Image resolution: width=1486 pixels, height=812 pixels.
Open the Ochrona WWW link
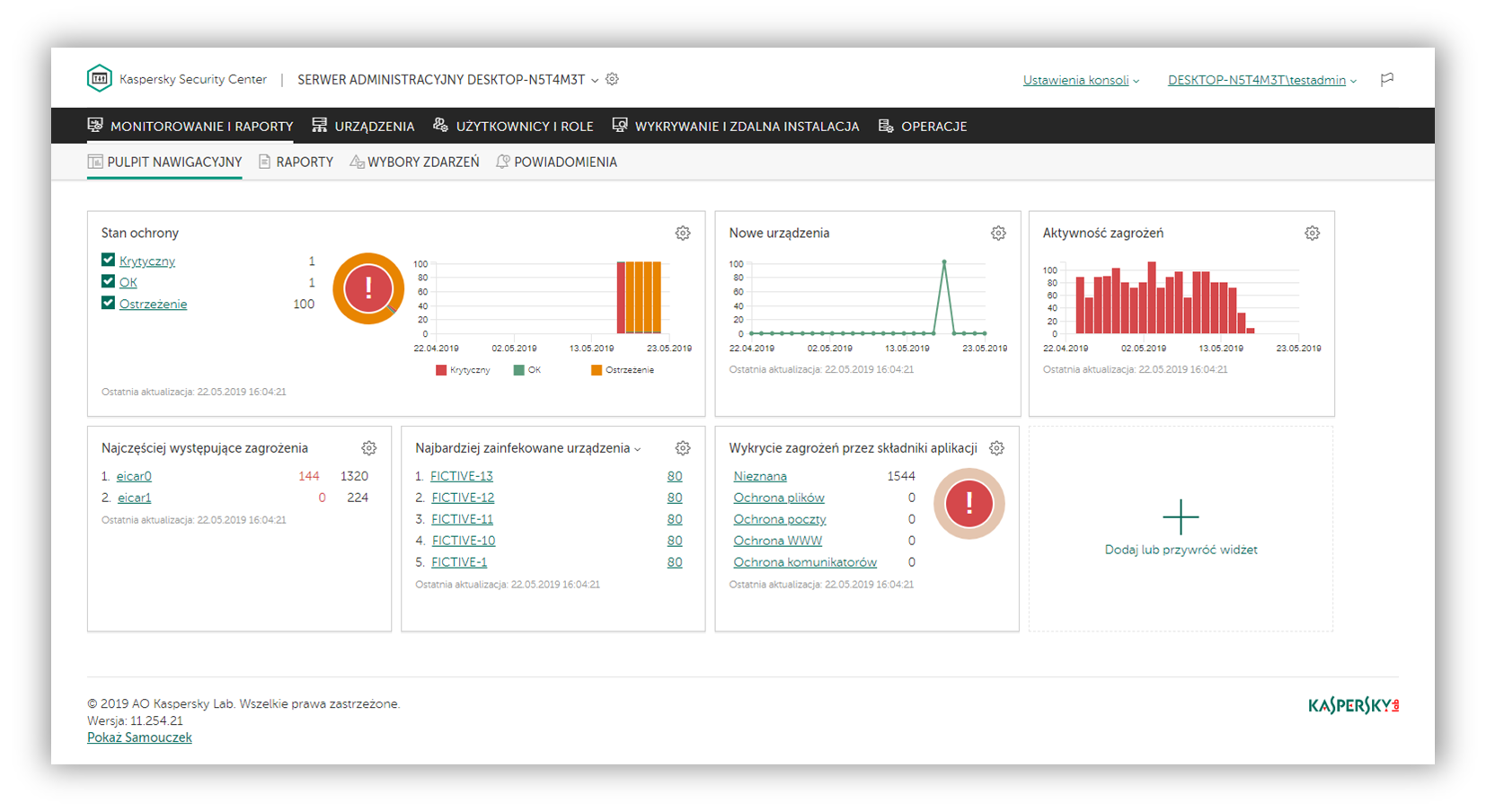coord(778,541)
